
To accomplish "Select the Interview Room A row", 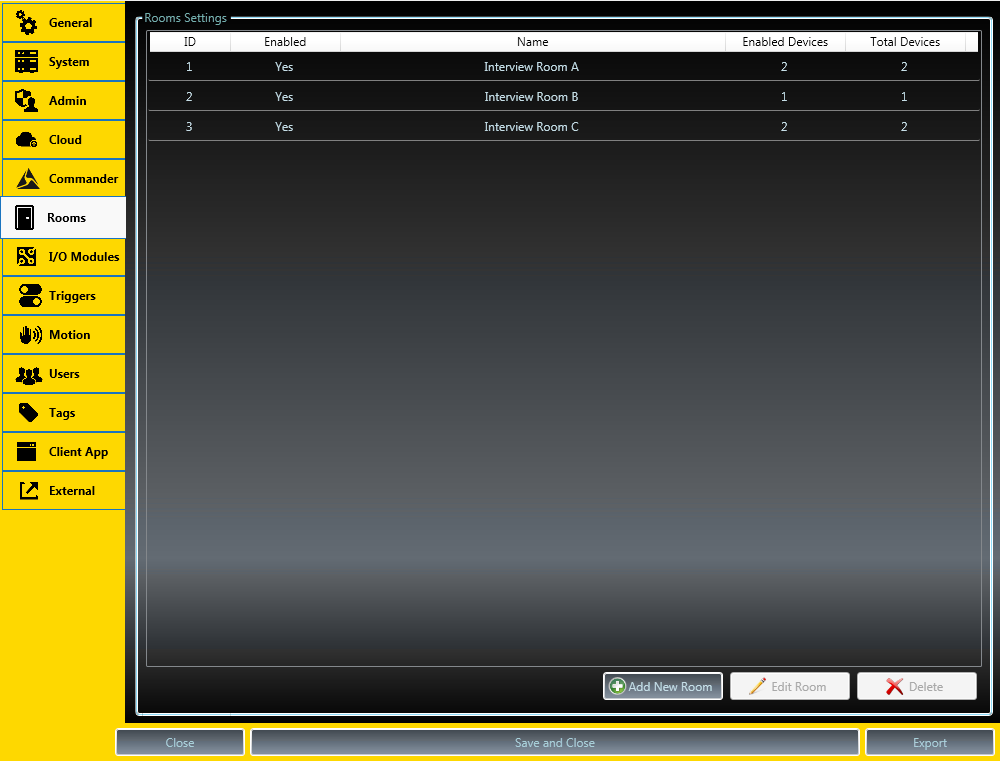I will click(x=531, y=67).
